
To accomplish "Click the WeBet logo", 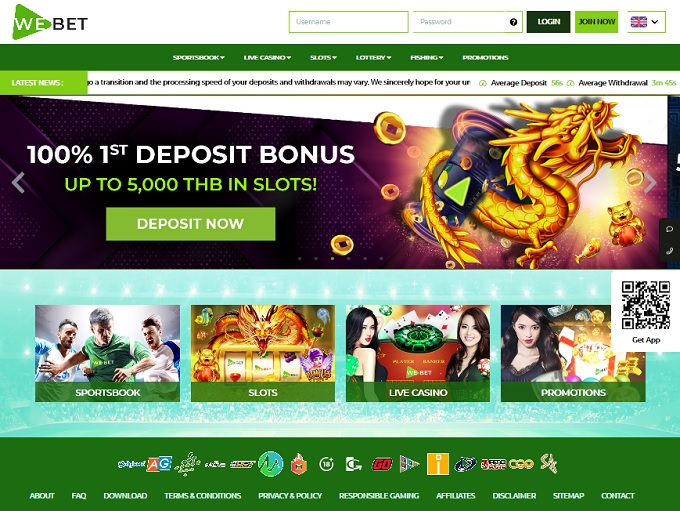I will point(50,22).
